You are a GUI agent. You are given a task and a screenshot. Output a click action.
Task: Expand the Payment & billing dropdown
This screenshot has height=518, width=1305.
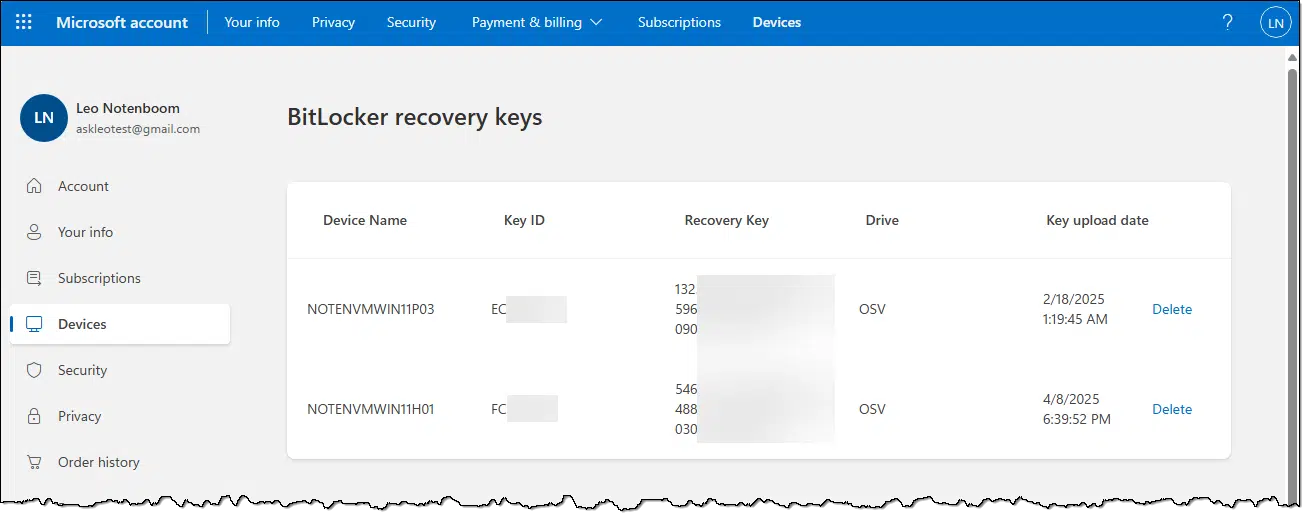tap(537, 22)
